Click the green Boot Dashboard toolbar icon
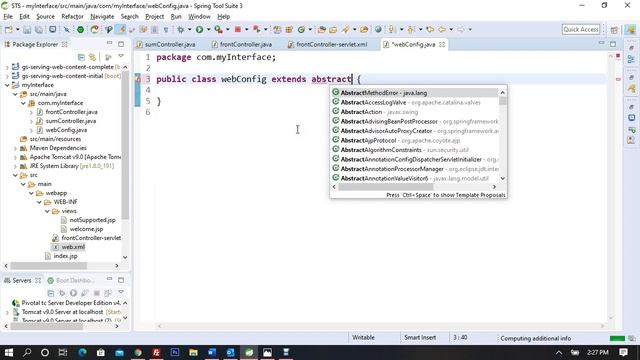The height and width of the screenshot is (360, 640). coord(80,29)
